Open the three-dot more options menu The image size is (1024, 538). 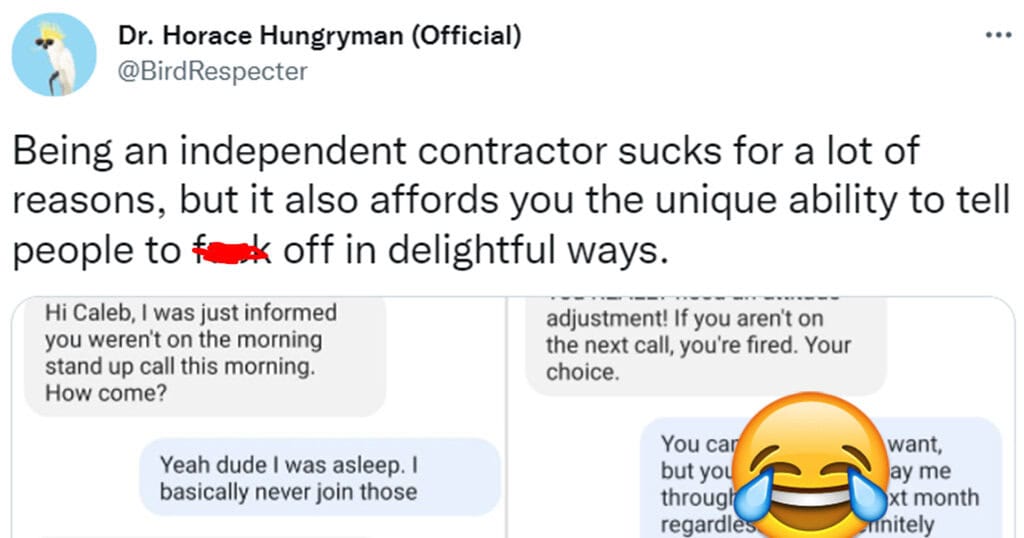click(x=999, y=35)
